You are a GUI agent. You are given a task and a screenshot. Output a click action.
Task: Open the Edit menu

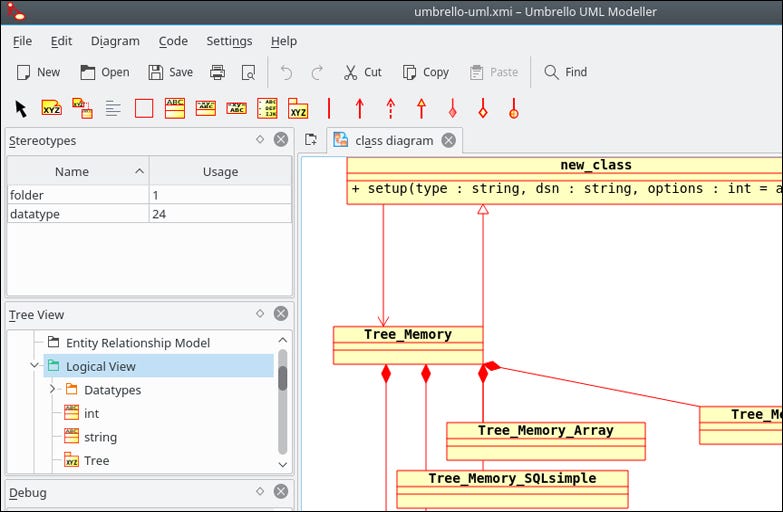click(61, 41)
